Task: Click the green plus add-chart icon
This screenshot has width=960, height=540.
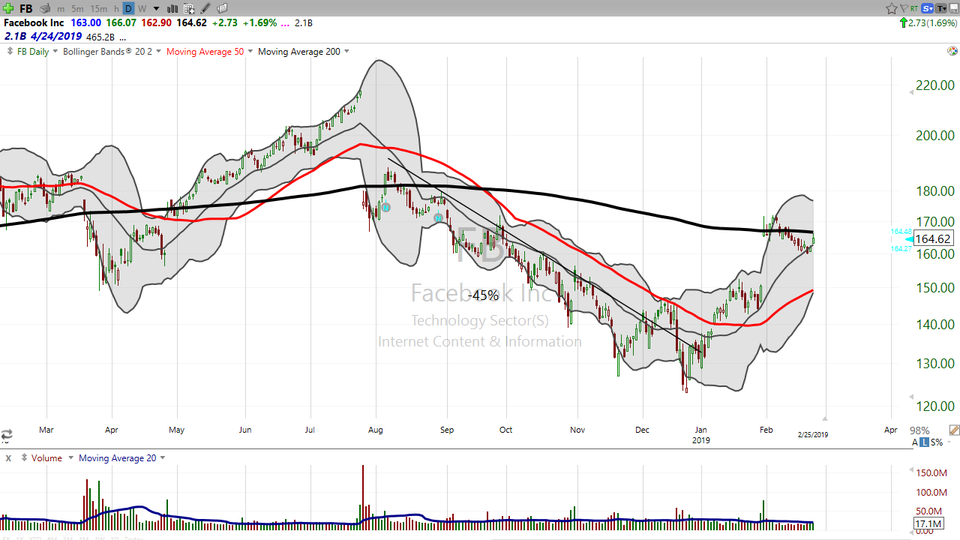Action: click(x=8, y=9)
